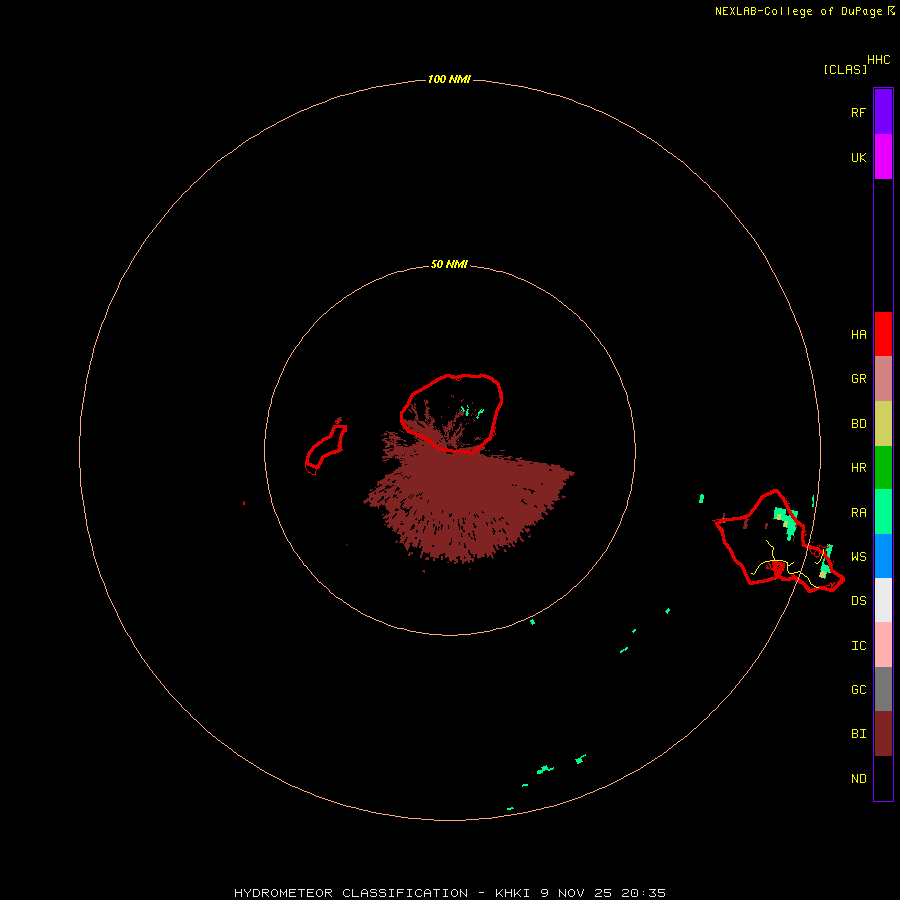Click the RF legend label
The image size is (900, 900).
click(858, 112)
